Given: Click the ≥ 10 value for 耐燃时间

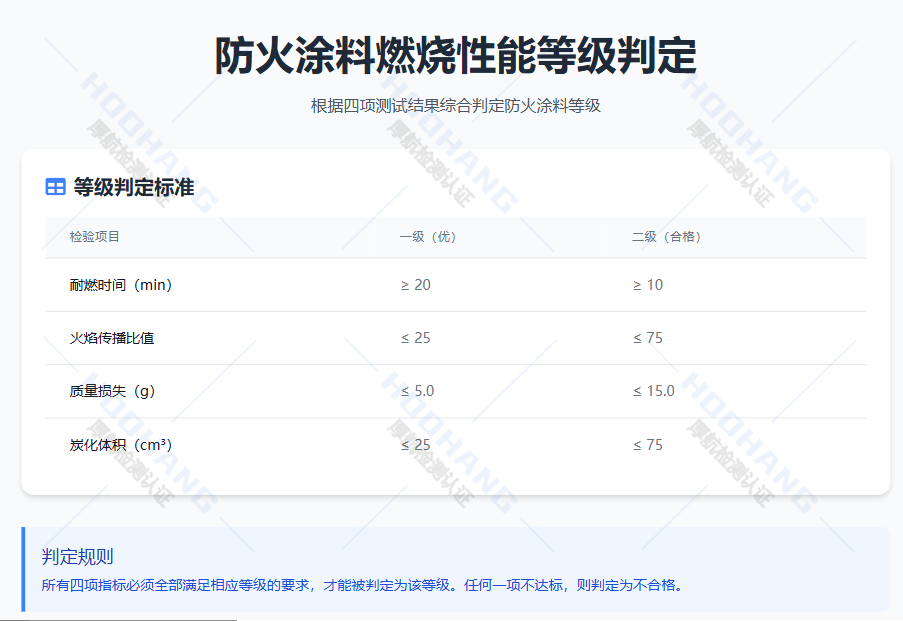Looking at the screenshot, I should click(648, 285).
